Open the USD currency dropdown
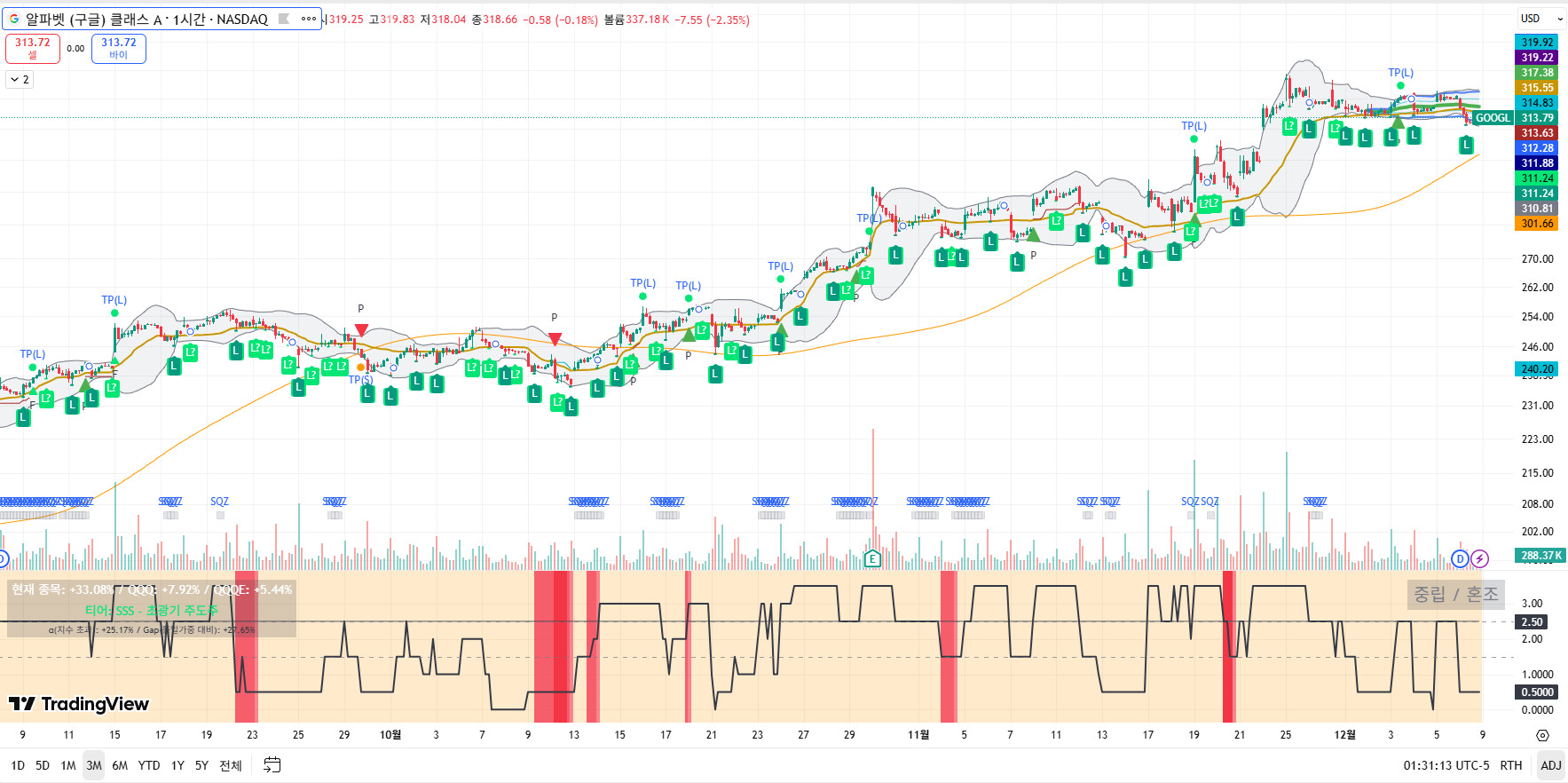 (1541, 19)
